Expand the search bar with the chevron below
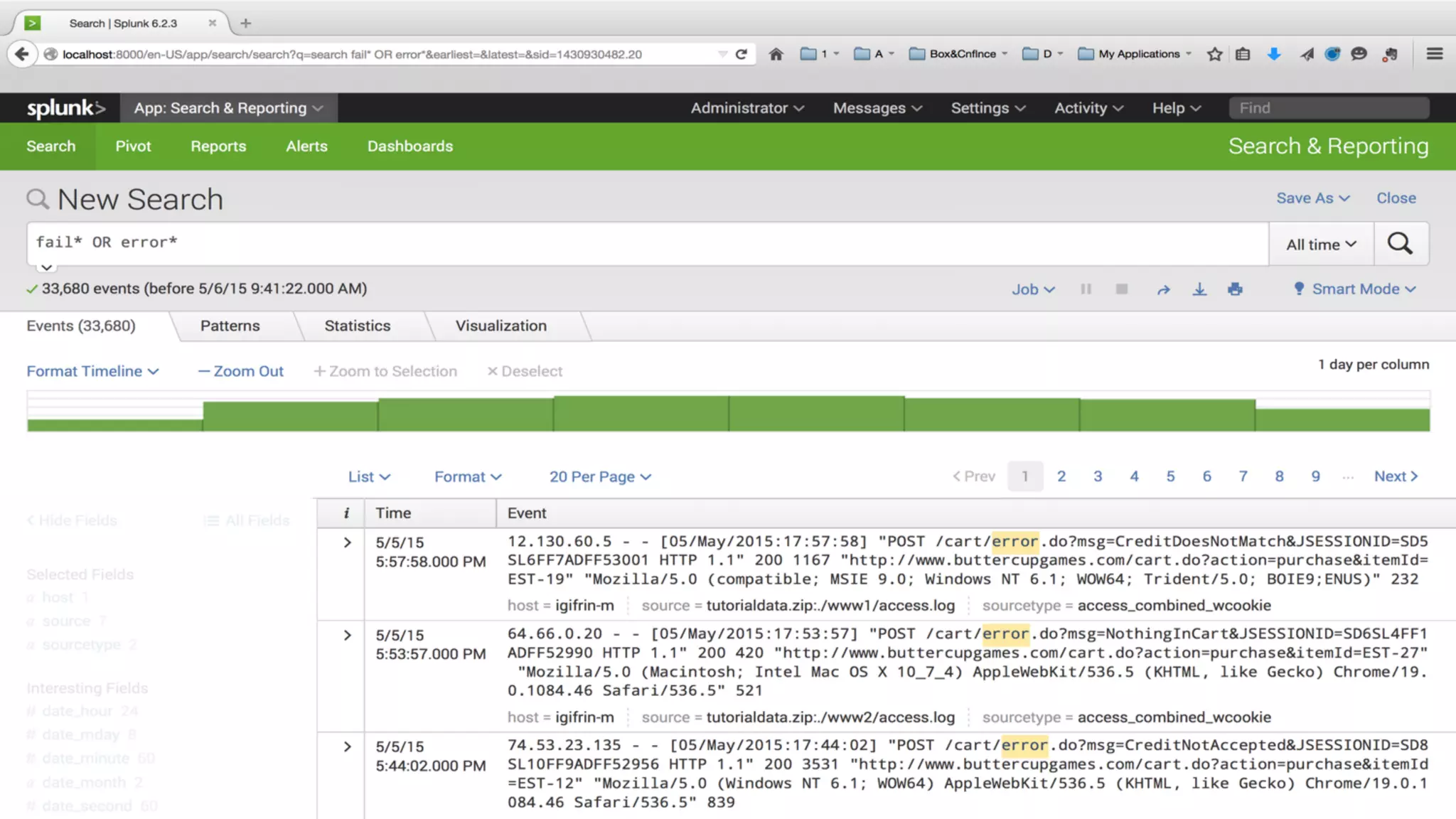Screen dimensions: 1456x819 (x=46, y=267)
